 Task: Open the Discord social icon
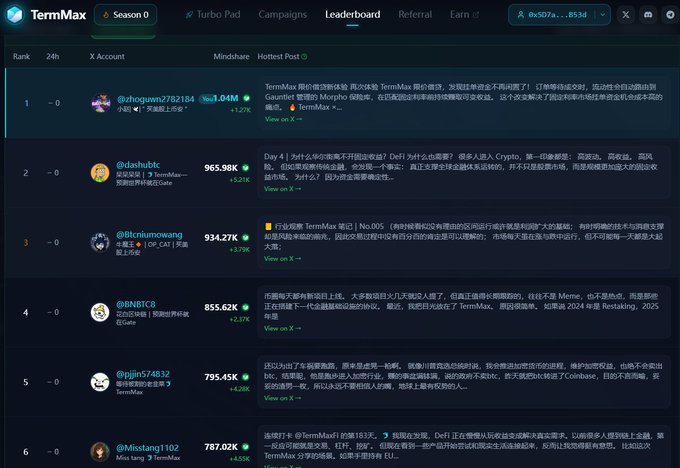click(x=648, y=15)
